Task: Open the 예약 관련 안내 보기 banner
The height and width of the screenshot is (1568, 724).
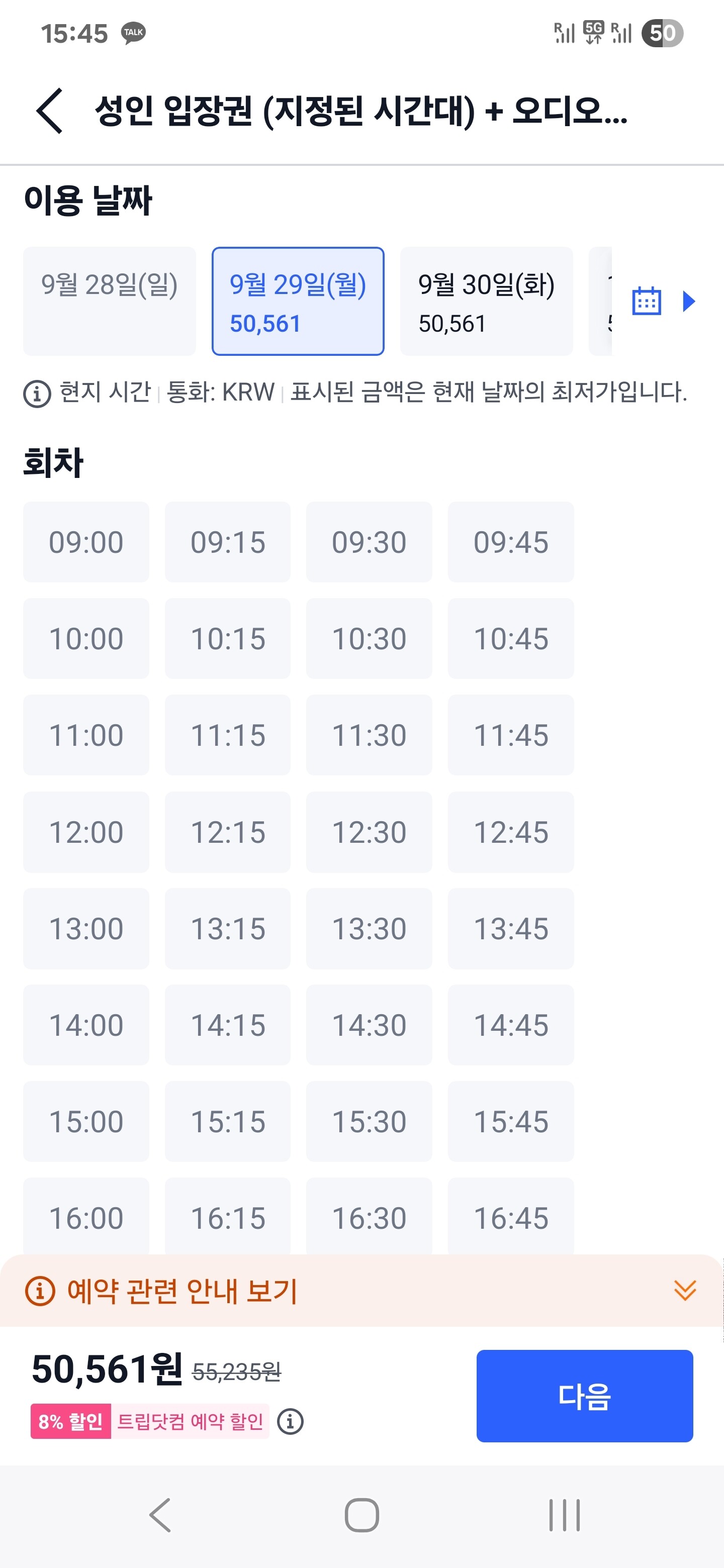Action: [183, 1291]
